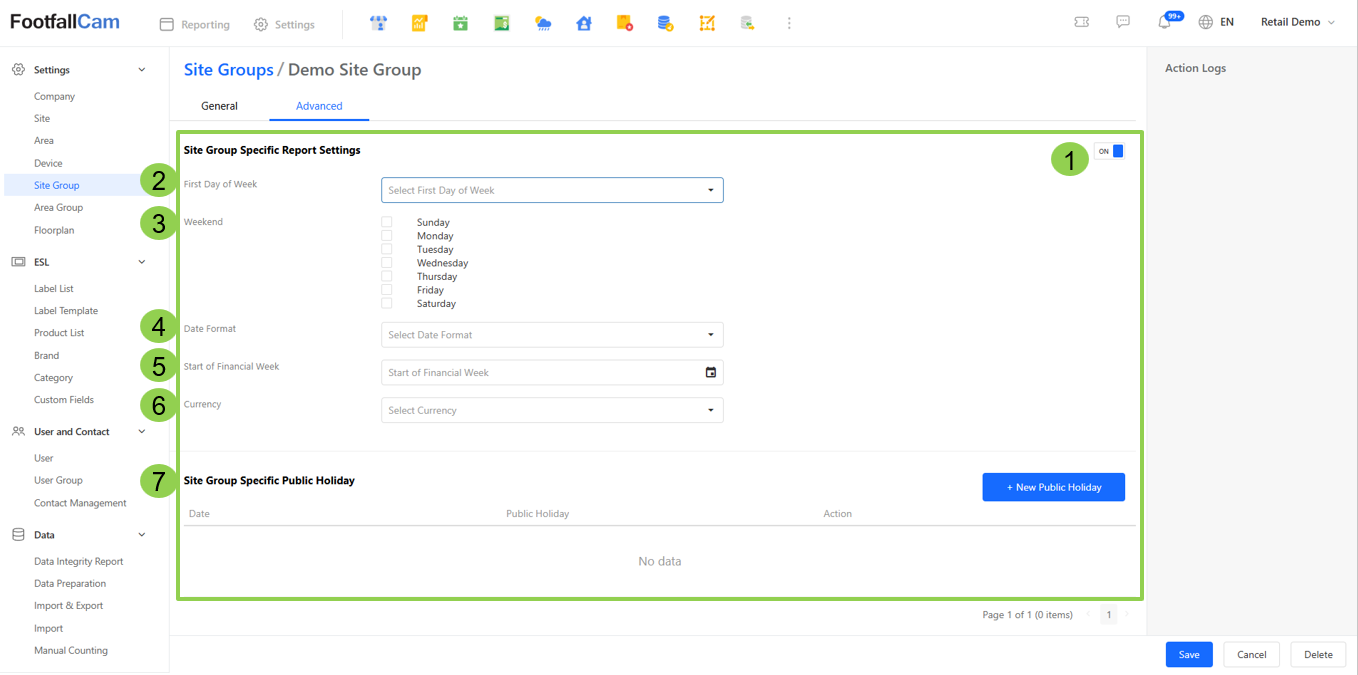Open the First Day of Week dropdown
Screen dimensions: 1358x675
[x=552, y=190]
